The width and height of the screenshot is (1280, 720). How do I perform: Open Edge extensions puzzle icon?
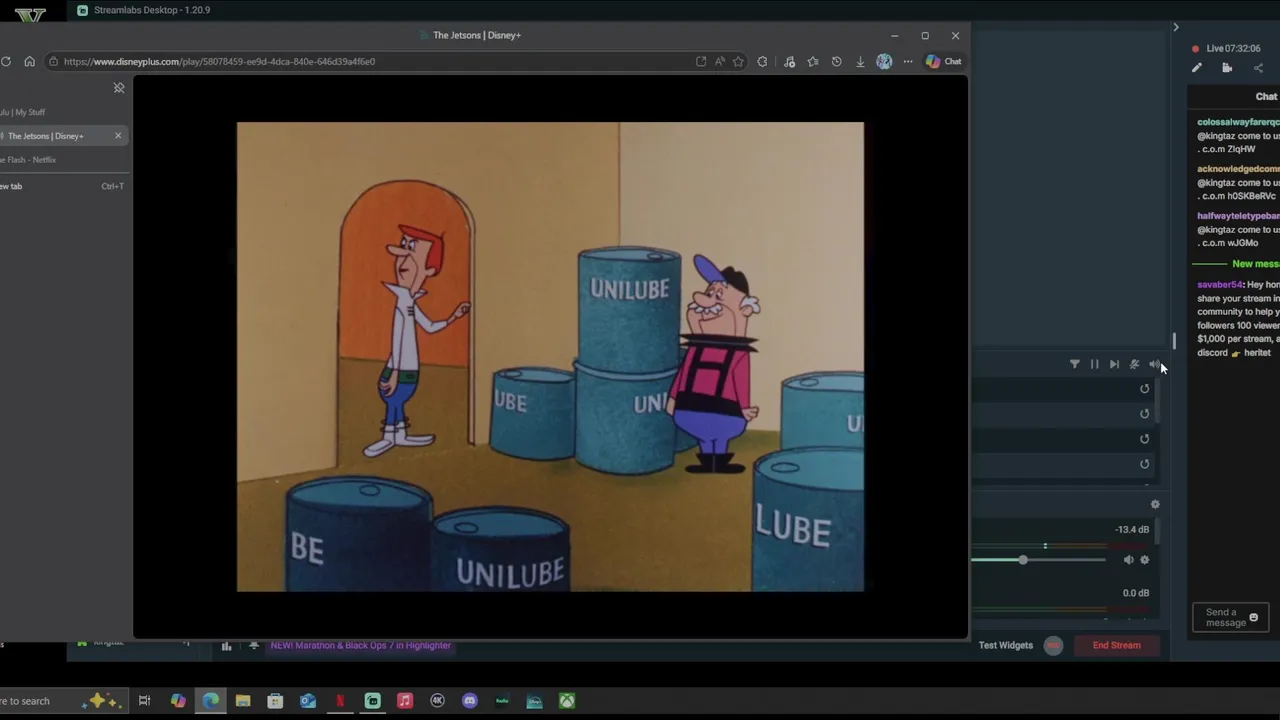[x=762, y=61]
